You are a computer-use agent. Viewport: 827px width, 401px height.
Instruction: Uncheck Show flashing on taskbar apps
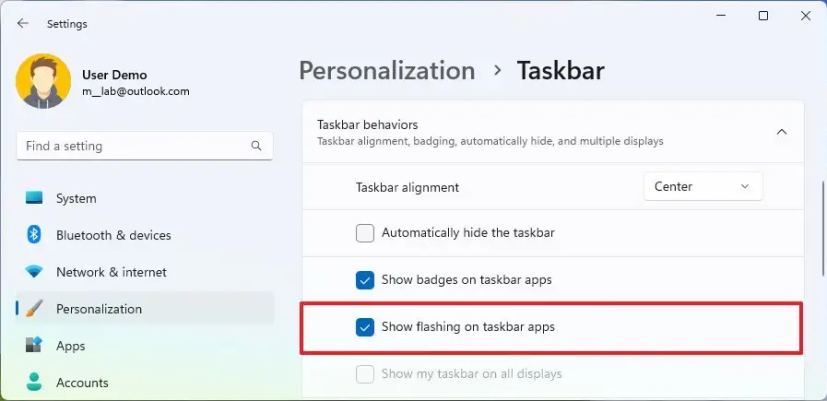click(x=365, y=327)
